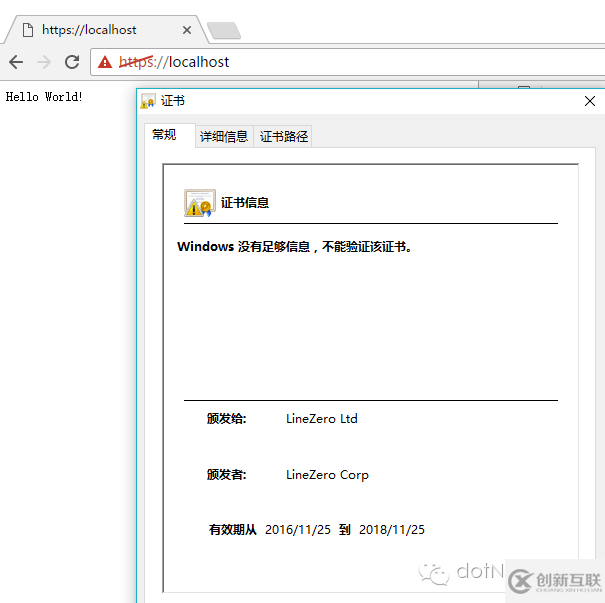
Task: Click the certificate warning icon beside 证书信息
Action: 199,203
